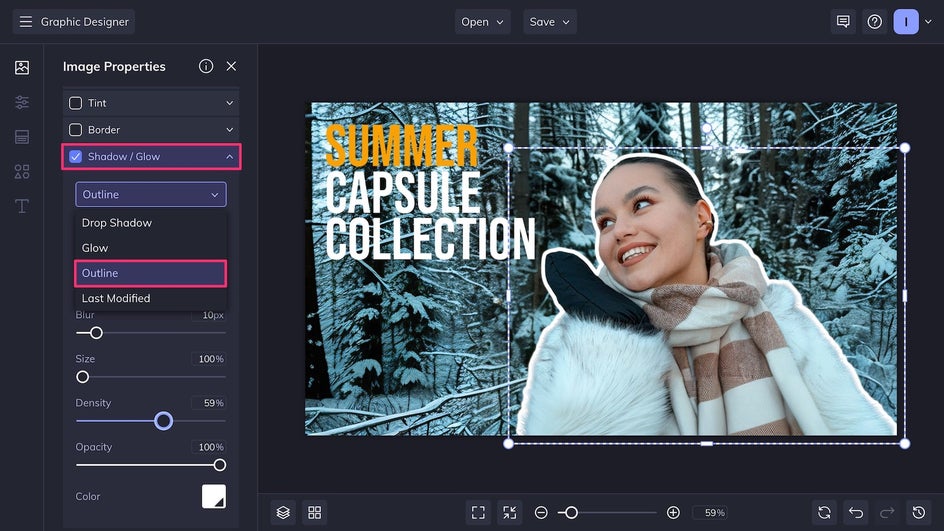The height and width of the screenshot is (531, 944).
Task: Click the Blur slider handle
Action: tap(96, 332)
